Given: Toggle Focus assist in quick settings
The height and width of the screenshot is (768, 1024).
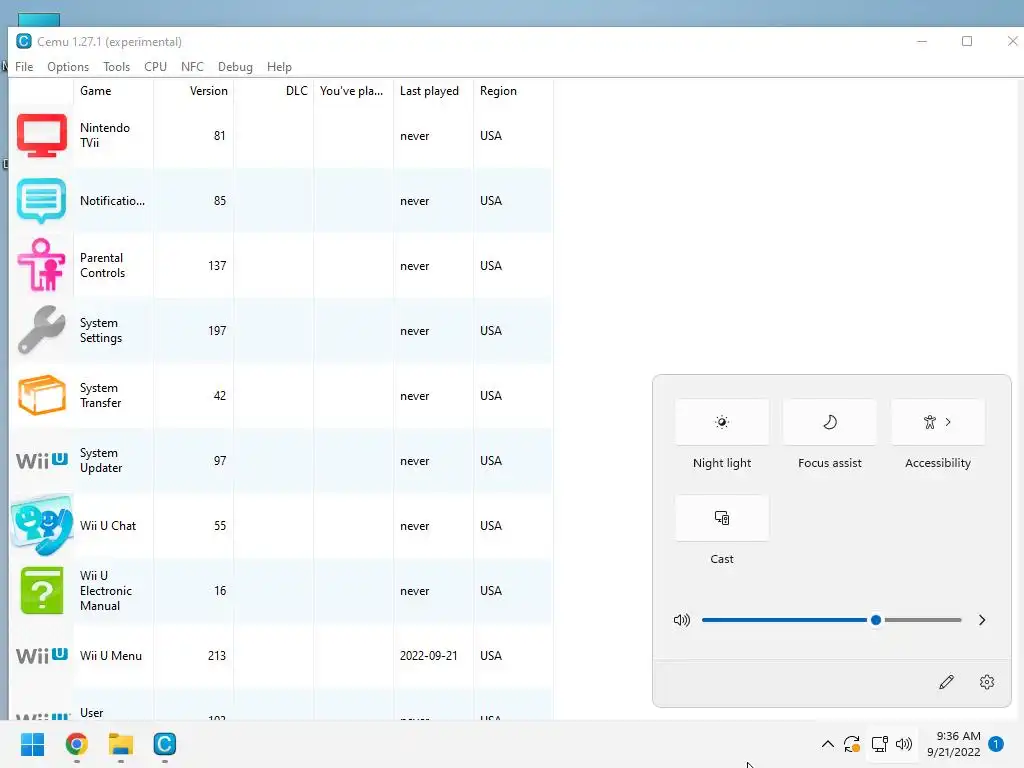Looking at the screenshot, I should pos(829,422).
